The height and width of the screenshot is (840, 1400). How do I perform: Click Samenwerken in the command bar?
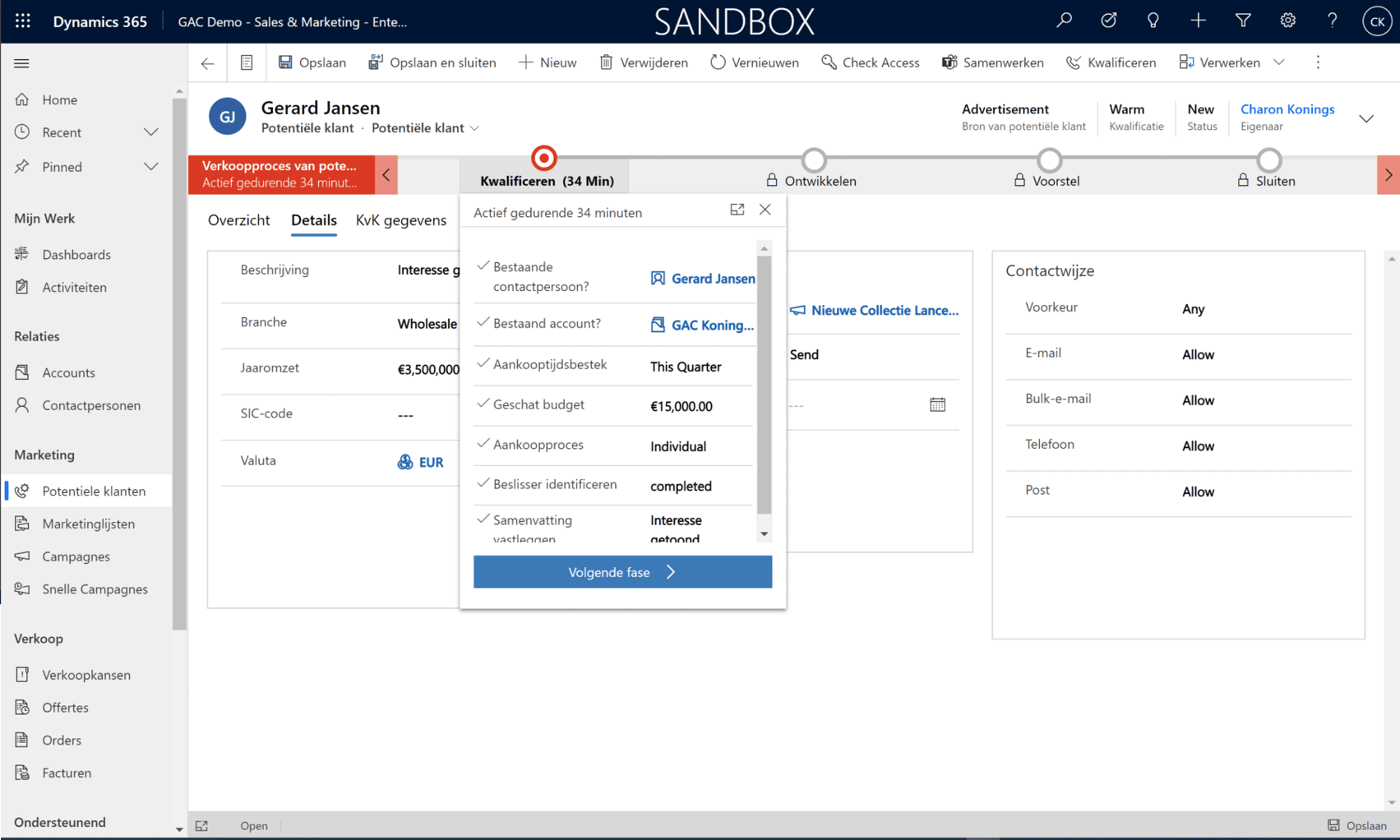click(993, 62)
